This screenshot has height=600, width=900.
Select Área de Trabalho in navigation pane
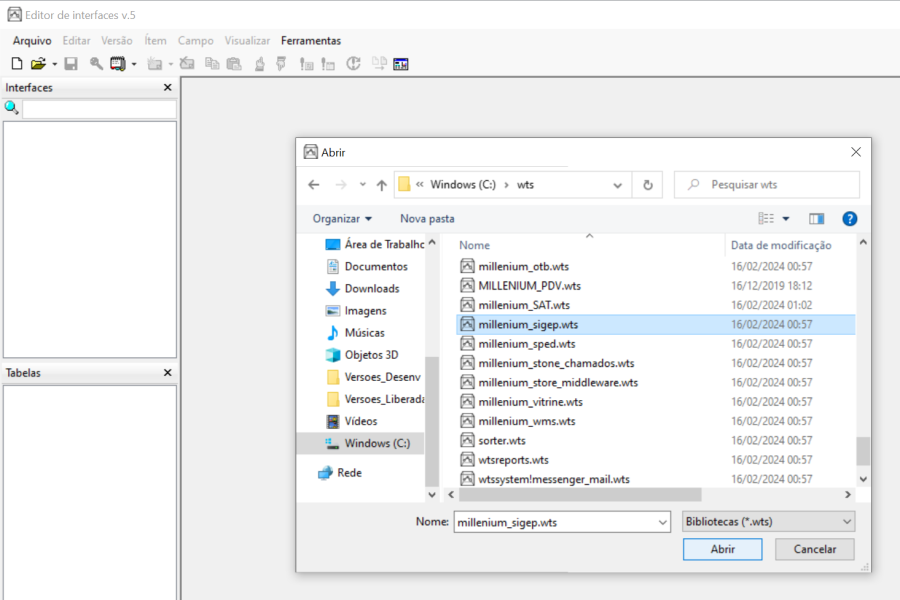tap(375, 245)
